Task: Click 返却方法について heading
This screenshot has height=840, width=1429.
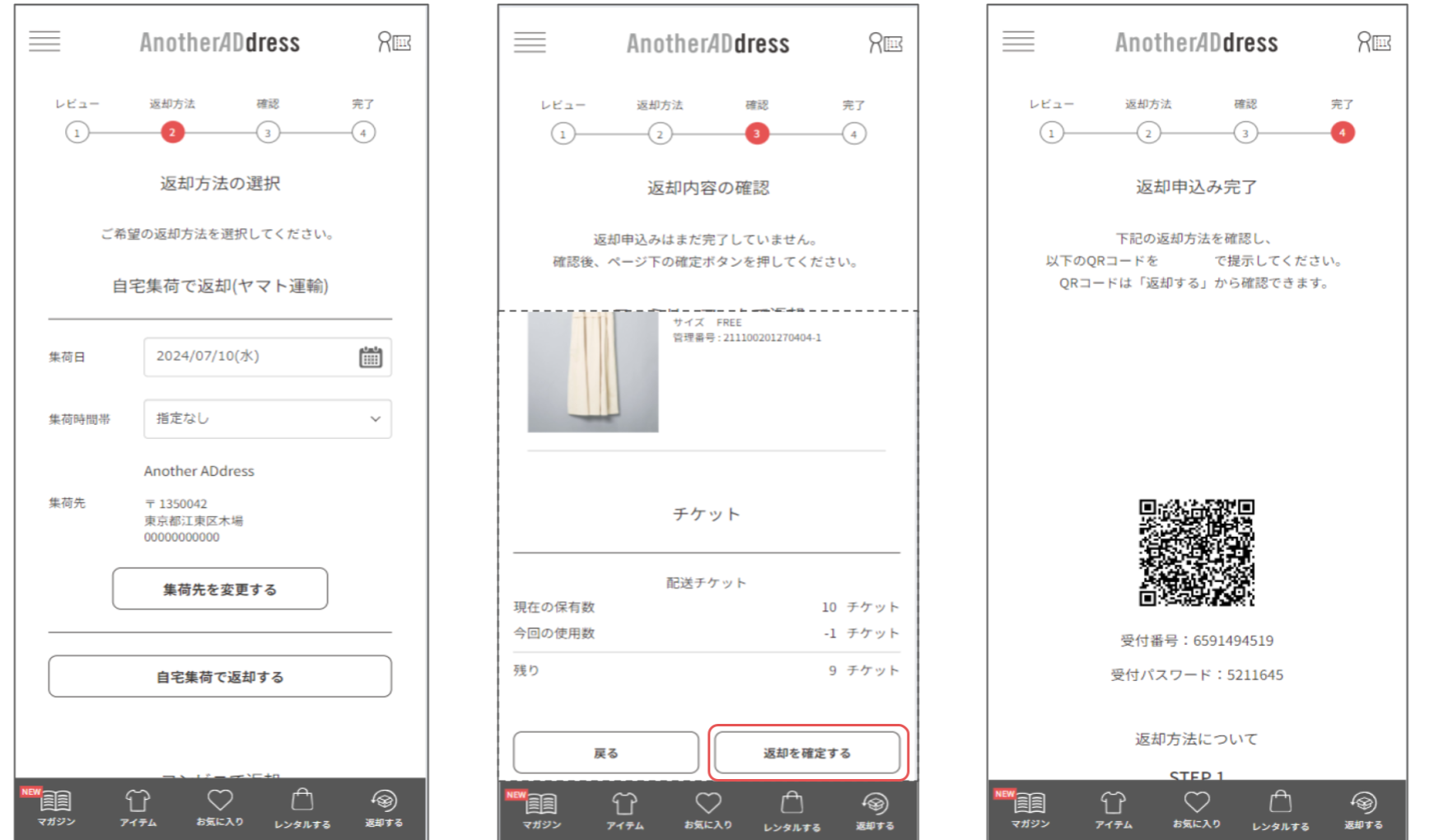Action: [x=1197, y=739]
